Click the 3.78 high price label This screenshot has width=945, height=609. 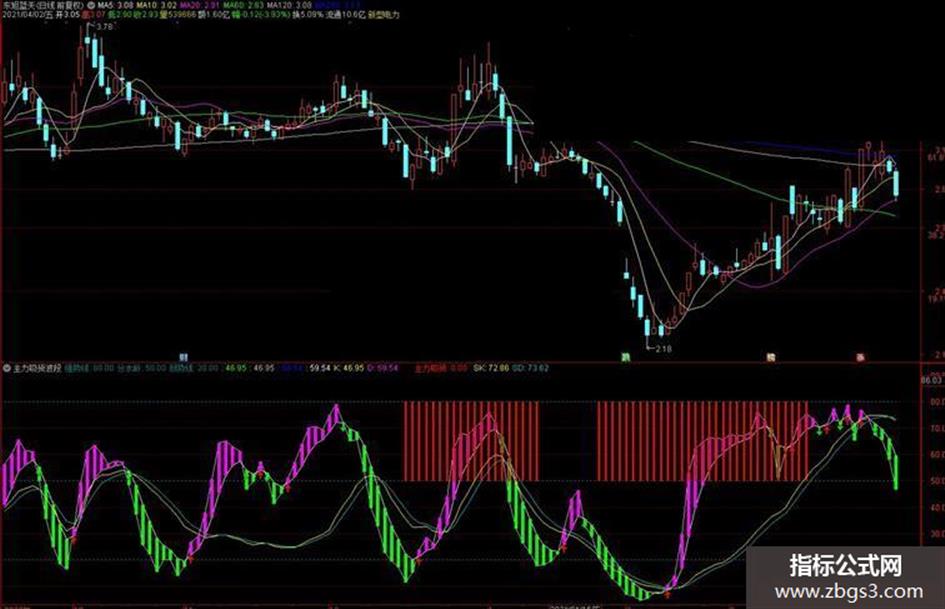point(104,27)
